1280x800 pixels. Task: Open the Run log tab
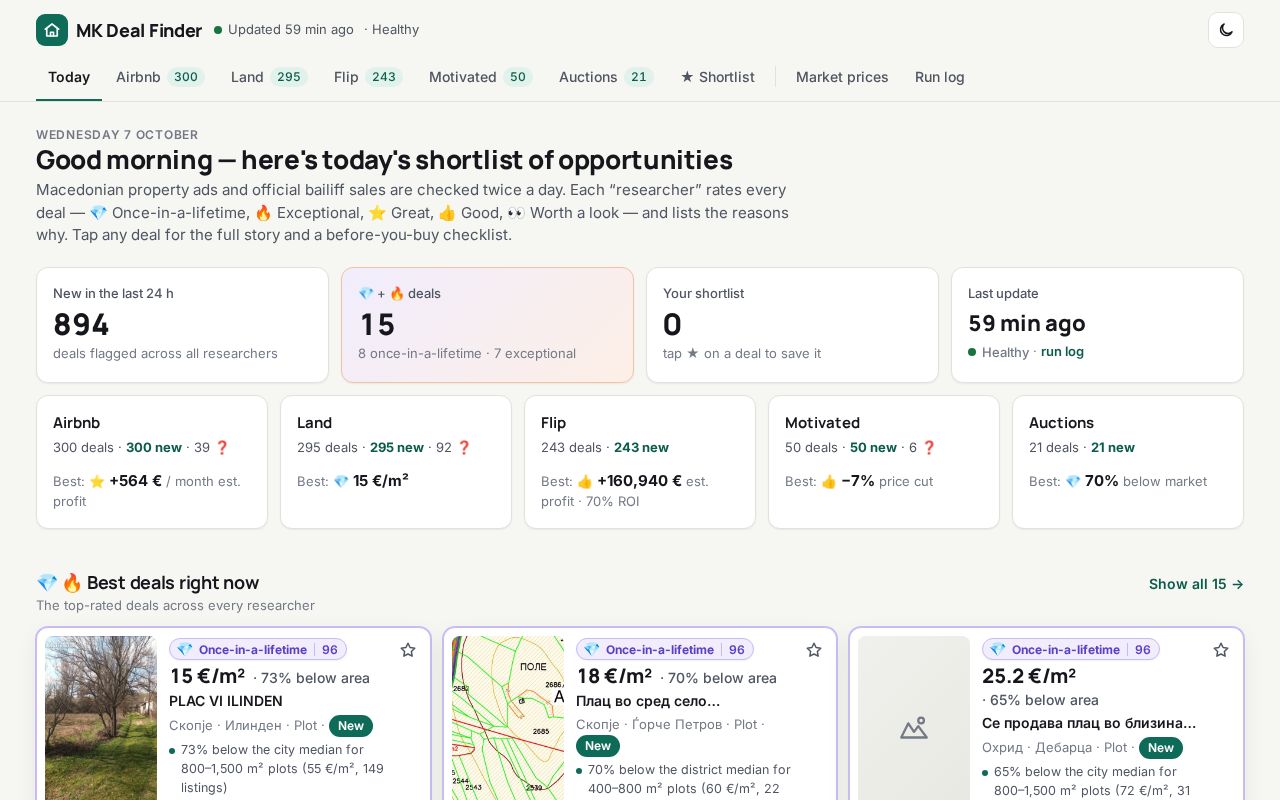(940, 77)
